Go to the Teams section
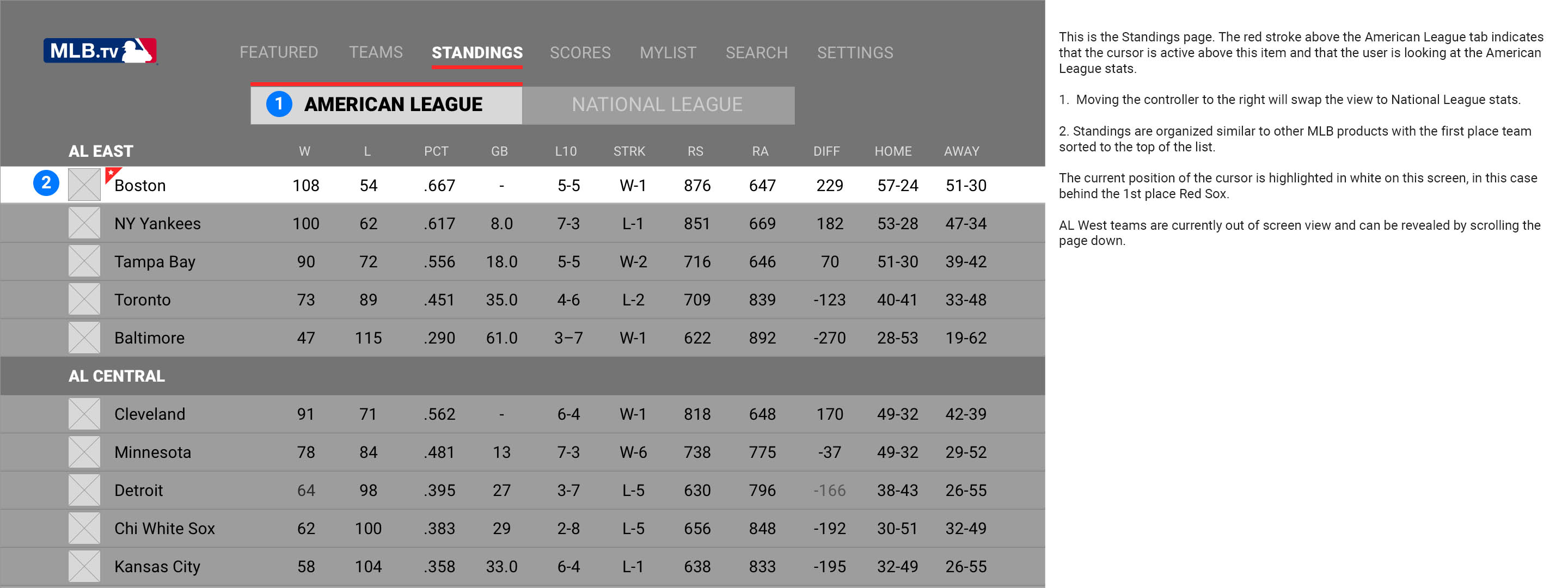Viewport: 1568px width, 588px height. point(376,53)
